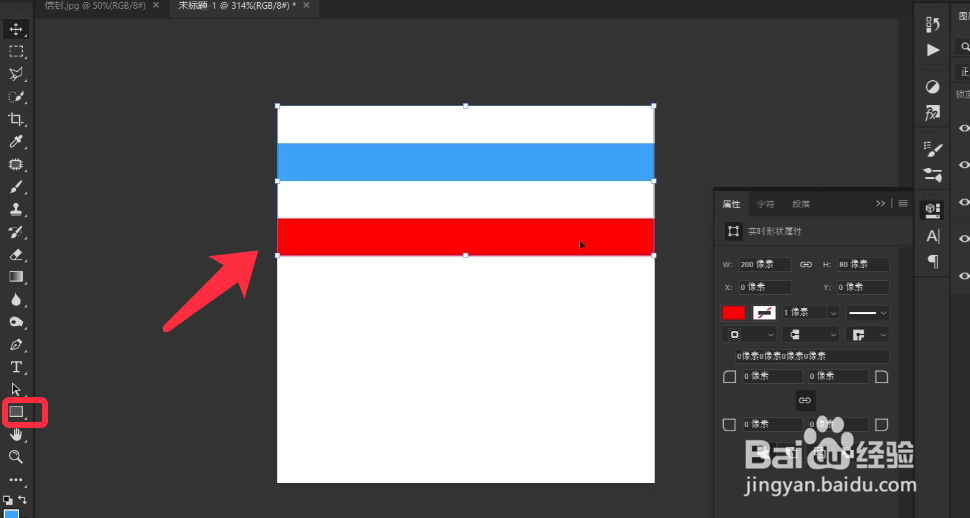Select the Polygonal Lasso tool
This screenshot has width=970, height=518.
pos(16,74)
